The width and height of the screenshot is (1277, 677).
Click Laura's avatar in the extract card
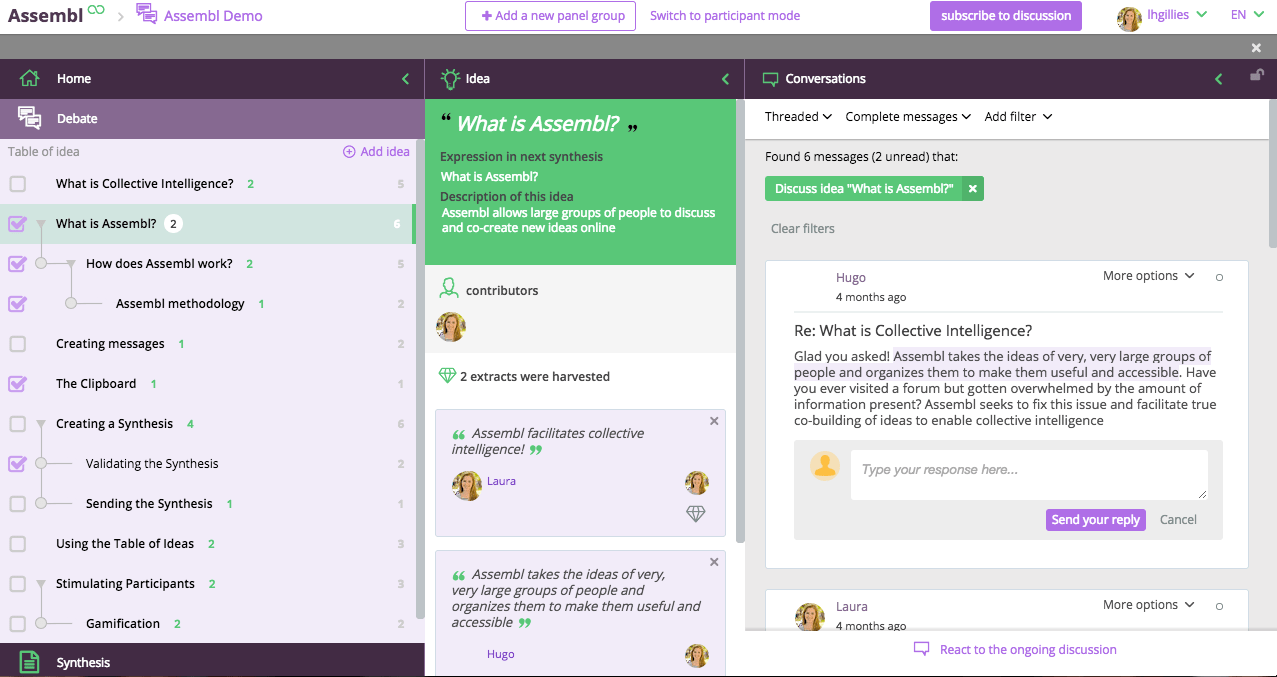[x=467, y=486]
